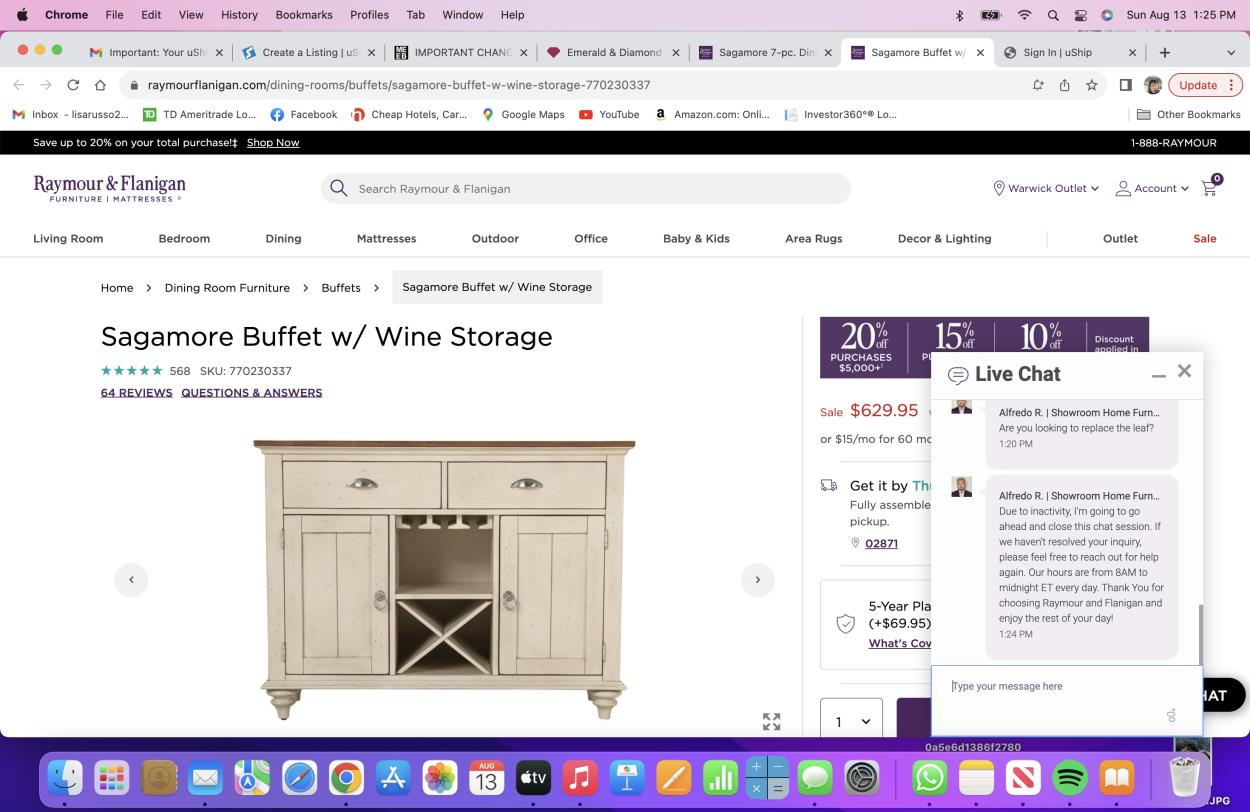Viewport: 1250px width, 812px height.
Task: Show the next product image arrow
Action: coord(757,580)
